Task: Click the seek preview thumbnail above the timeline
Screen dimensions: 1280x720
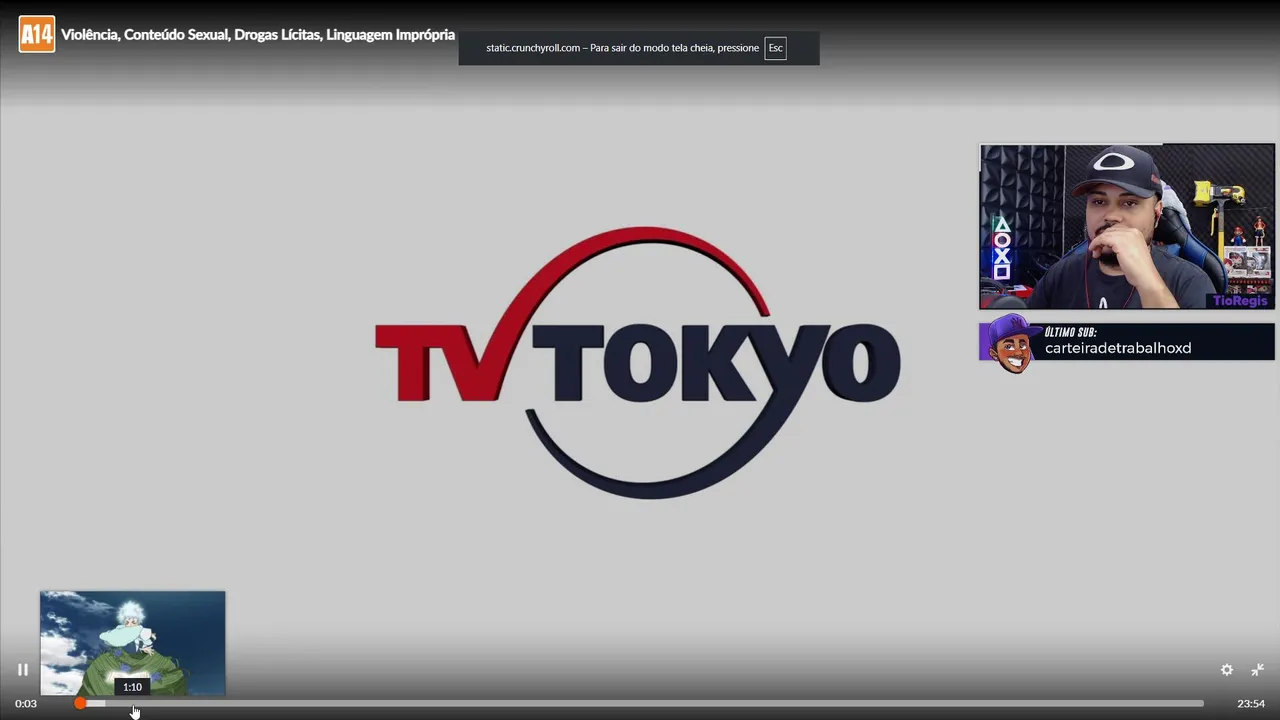Action: pos(133,643)
